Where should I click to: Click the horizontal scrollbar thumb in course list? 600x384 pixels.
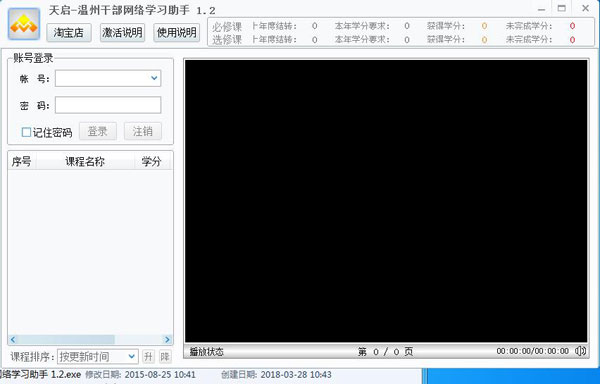pyautogui.click(x=66, y=340)
